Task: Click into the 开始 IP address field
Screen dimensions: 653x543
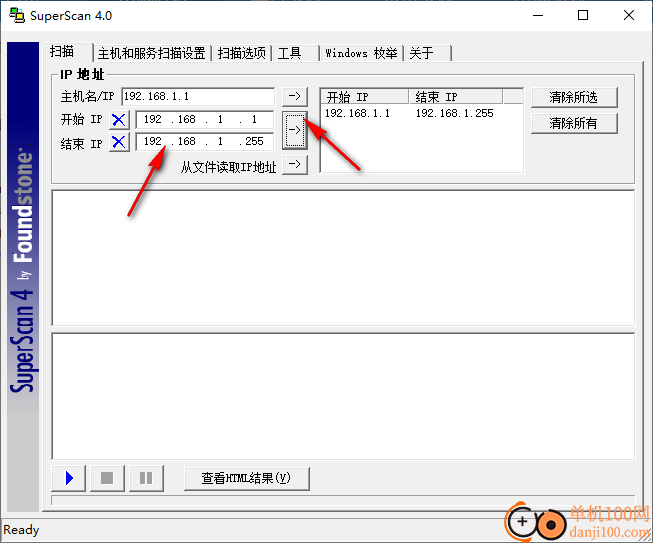Action: 205,120
